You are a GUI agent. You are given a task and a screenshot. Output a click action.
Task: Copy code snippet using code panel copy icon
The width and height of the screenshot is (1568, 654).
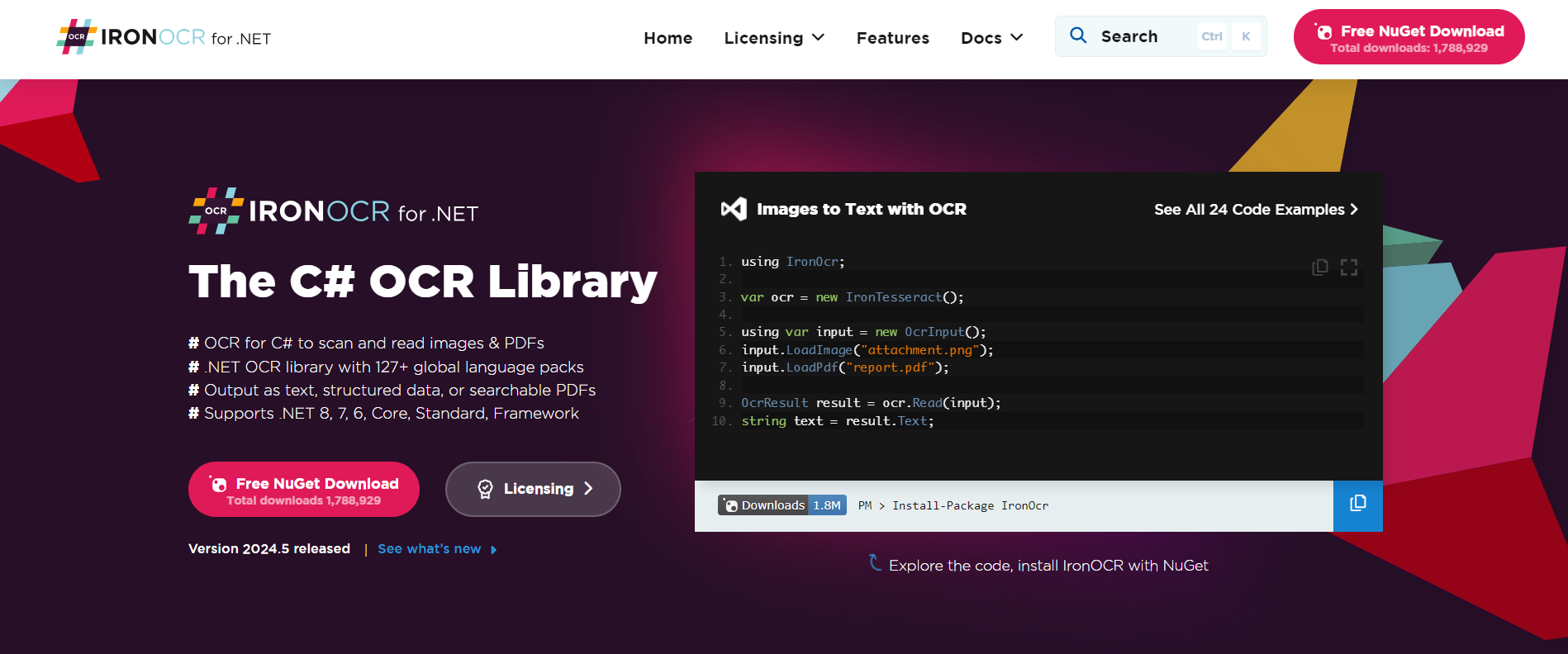tap(1319, 267)
